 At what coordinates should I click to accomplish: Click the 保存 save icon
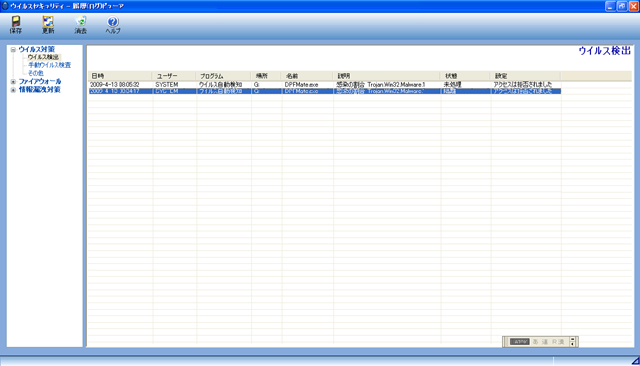pos(16,24)
